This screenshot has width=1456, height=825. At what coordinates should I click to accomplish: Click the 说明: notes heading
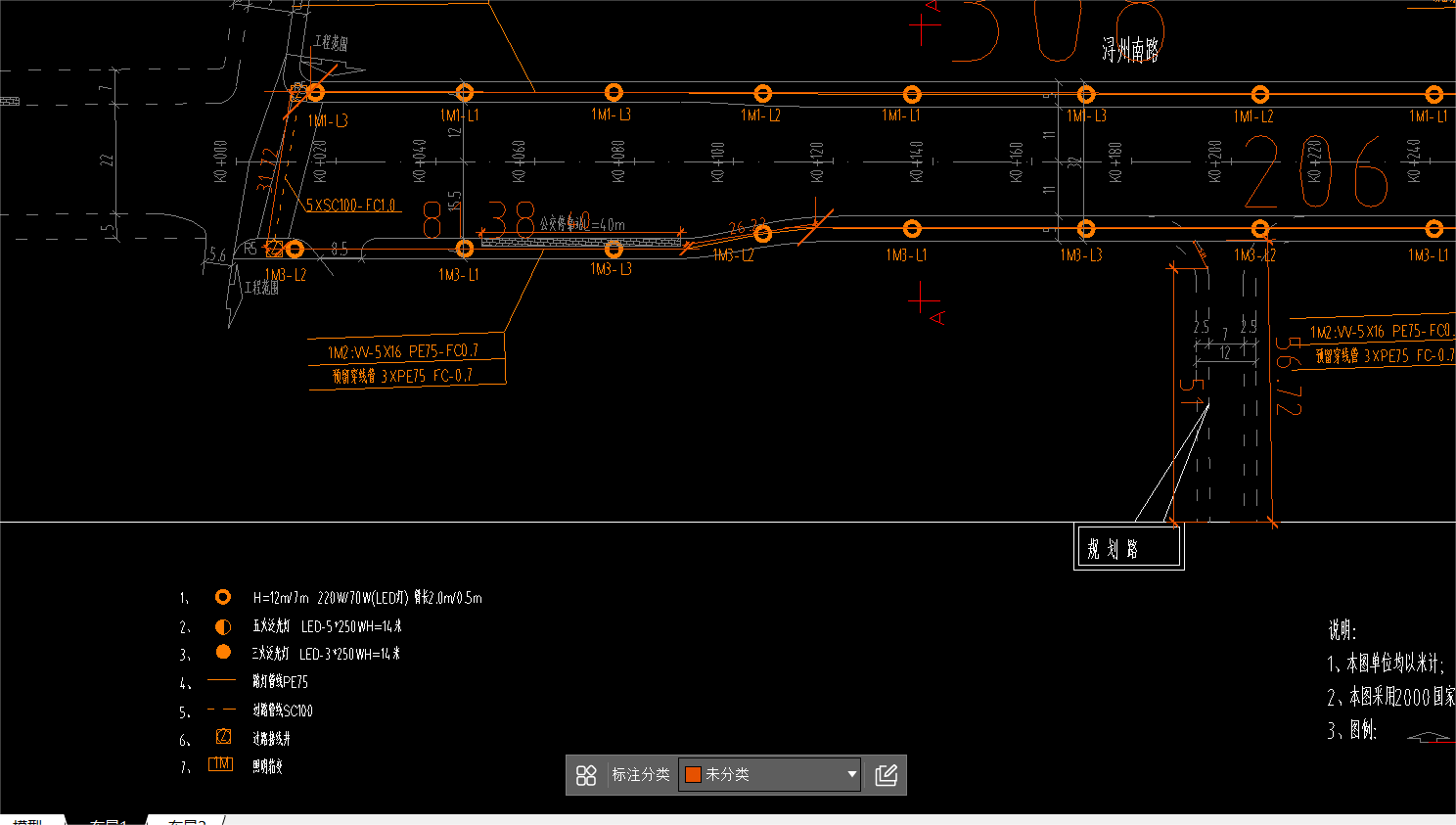[1342, 630]
